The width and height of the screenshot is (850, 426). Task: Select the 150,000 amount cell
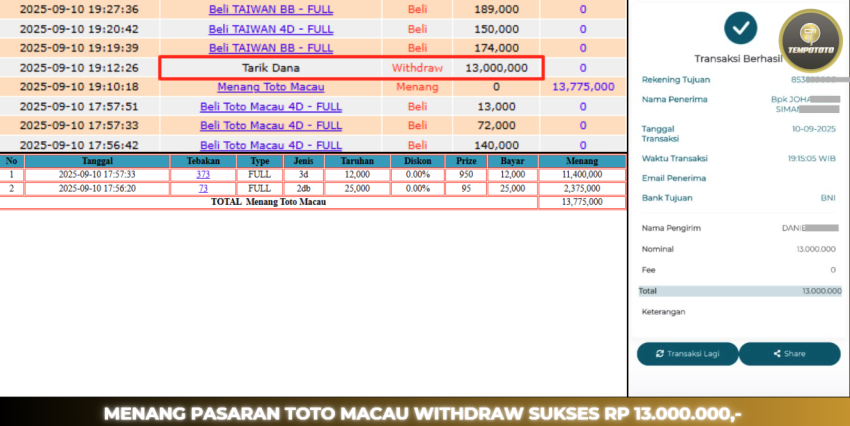click(497, 29)
